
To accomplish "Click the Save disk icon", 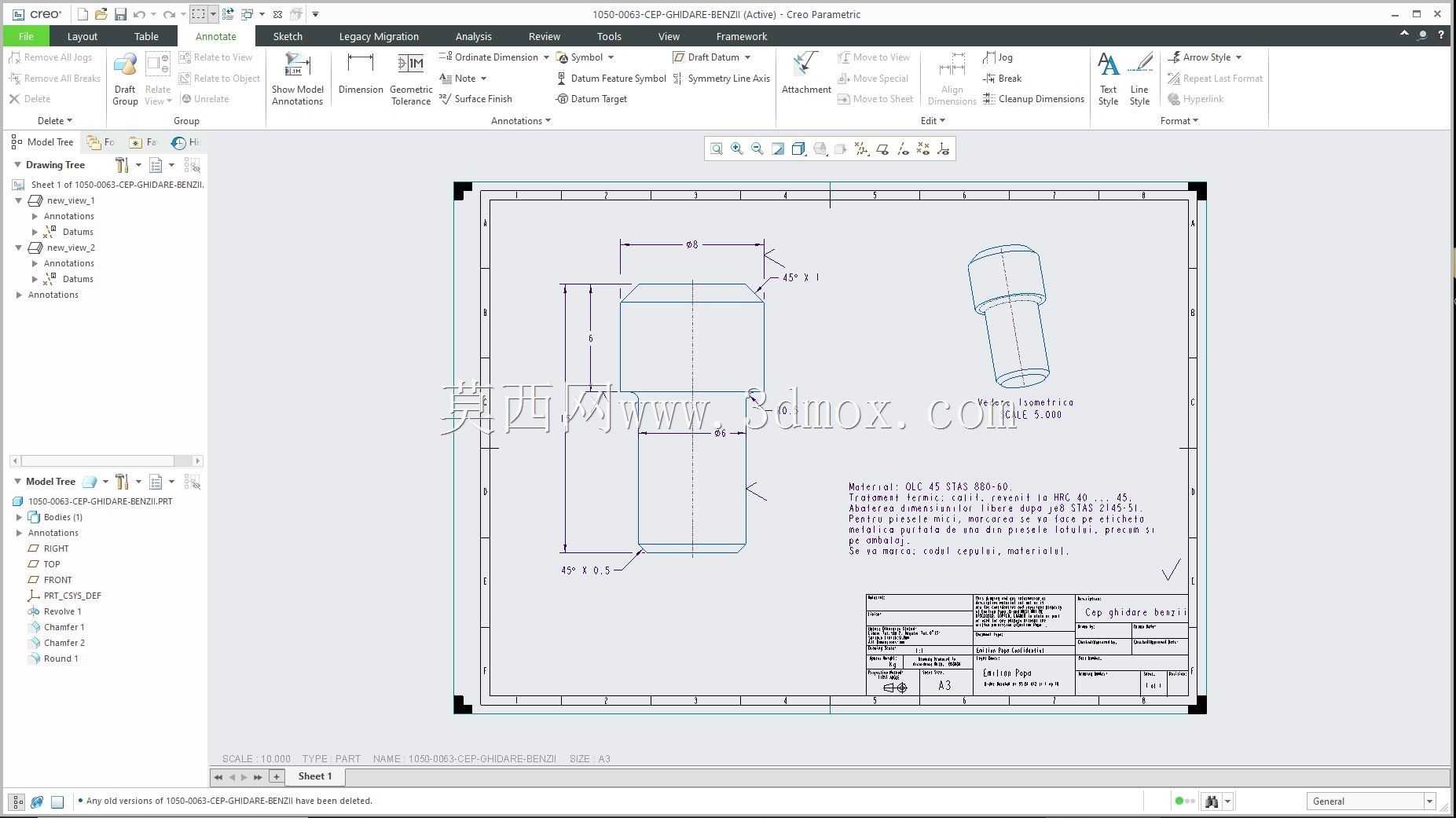I will coord(120,14).
